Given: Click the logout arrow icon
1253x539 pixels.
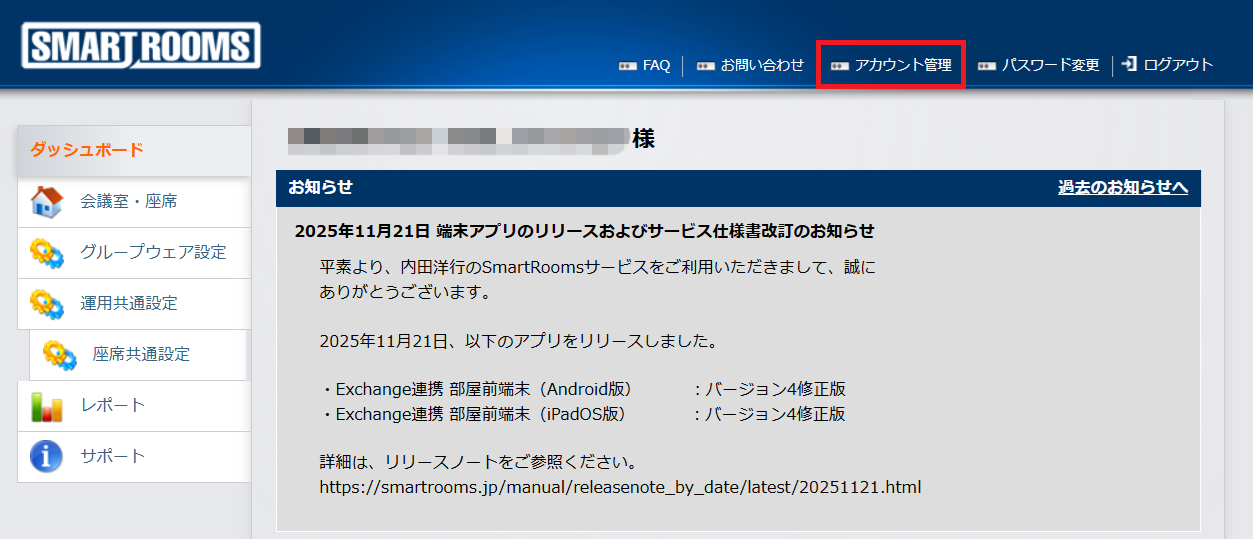Looking at the screenshot, I should pos(1129,65).
